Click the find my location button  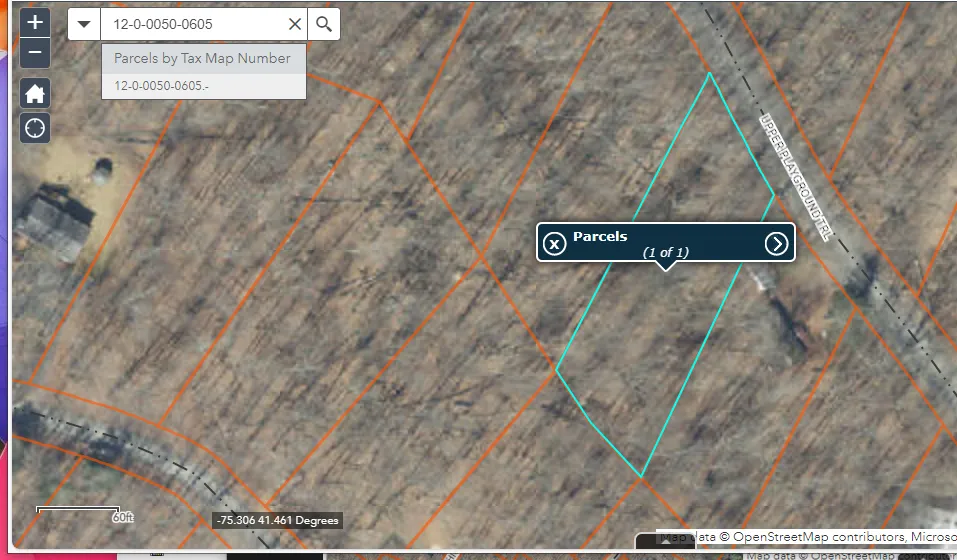[x=35, y=129]
